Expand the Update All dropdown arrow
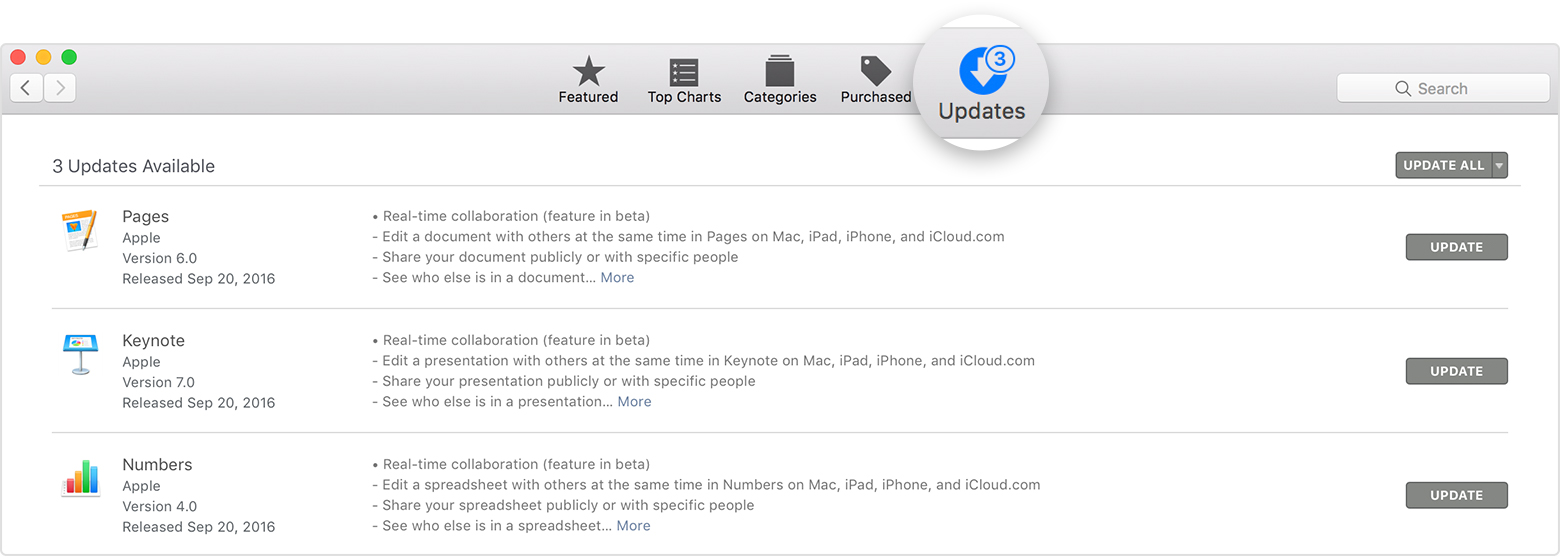The width and height of the screenshot is (1560, 560). pyautogui.click(x=1499, y=166)
